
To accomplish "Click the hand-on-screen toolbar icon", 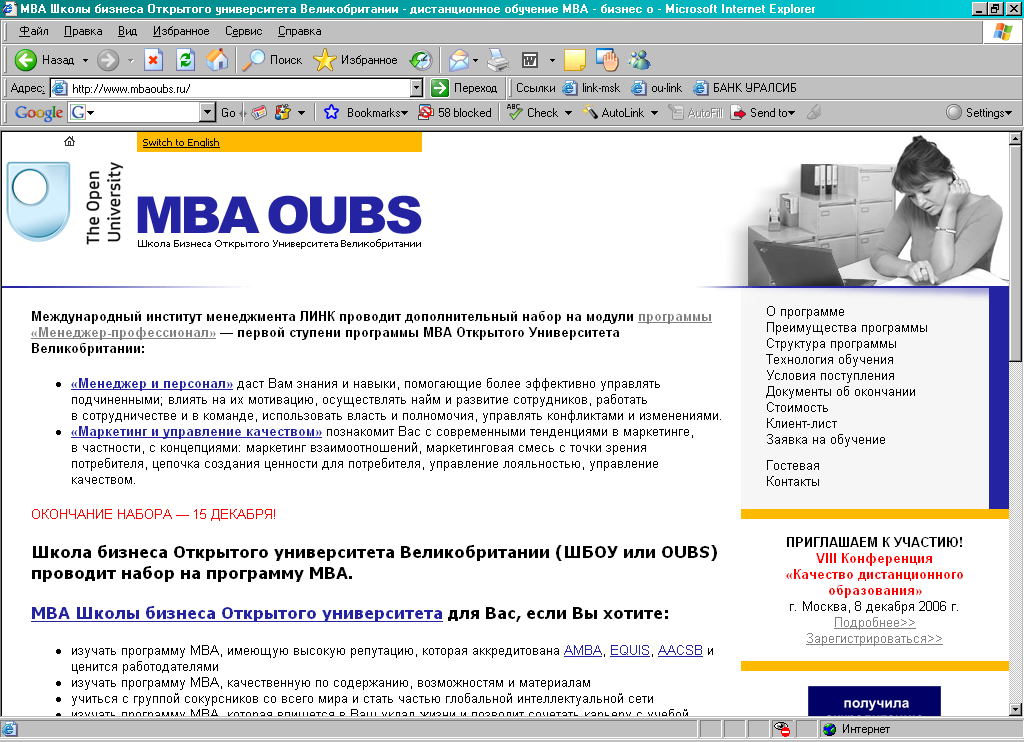I will point(607,60).
